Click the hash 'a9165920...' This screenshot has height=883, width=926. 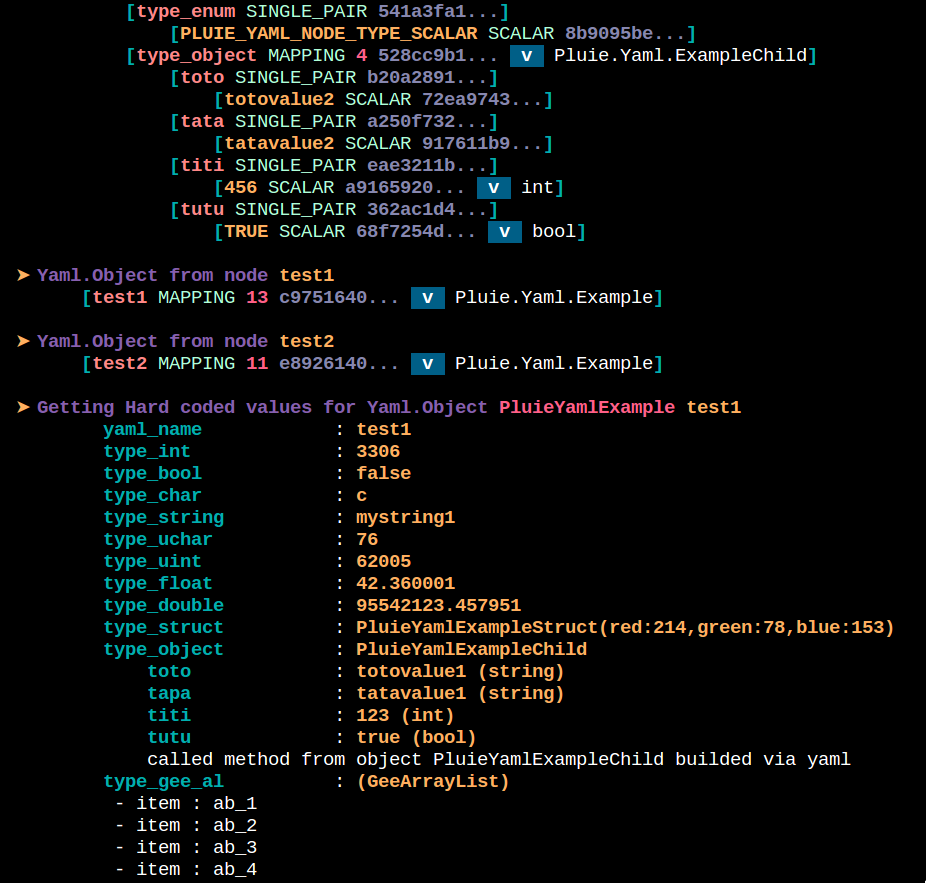click(x=405, y=188)
